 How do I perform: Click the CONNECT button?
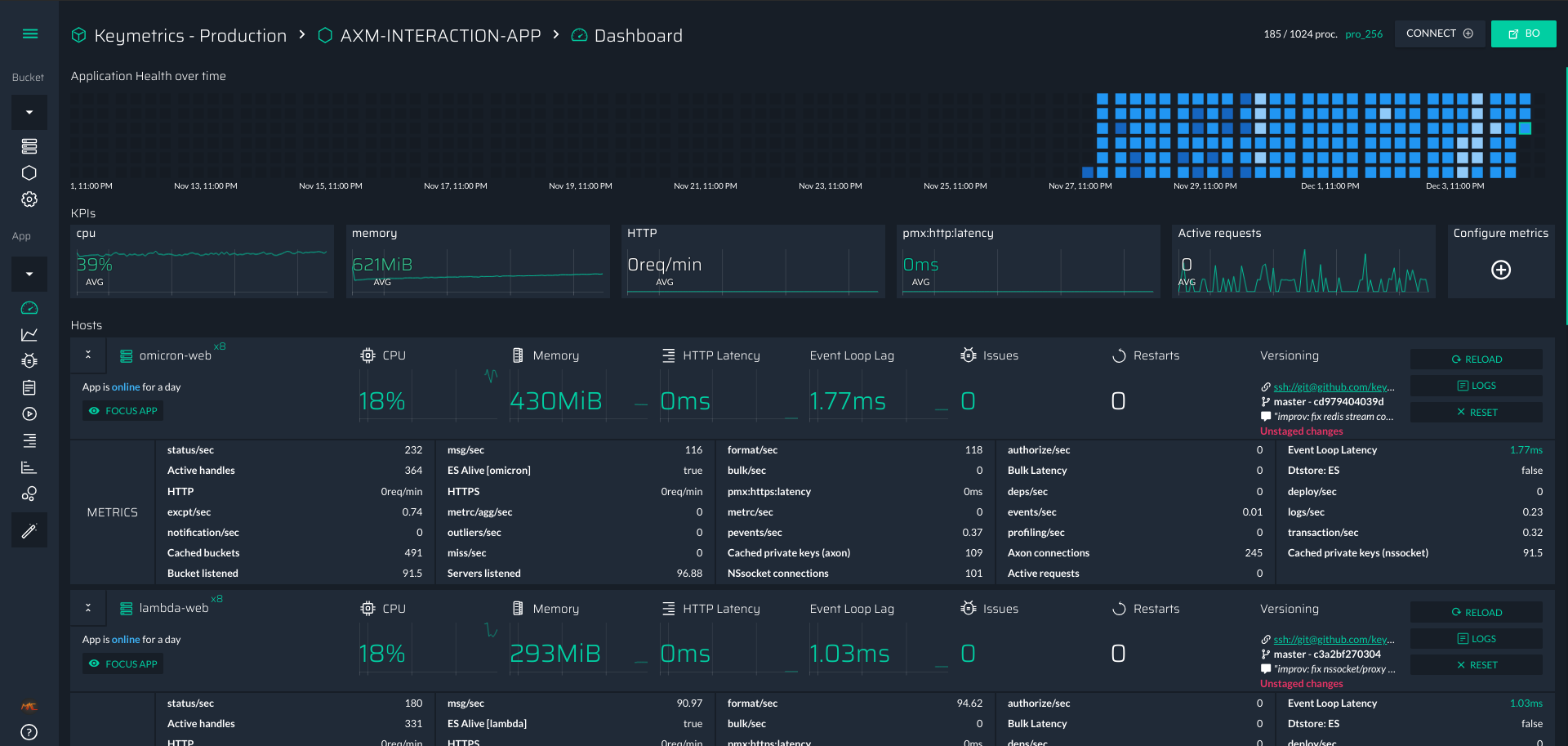point(1439,34)
